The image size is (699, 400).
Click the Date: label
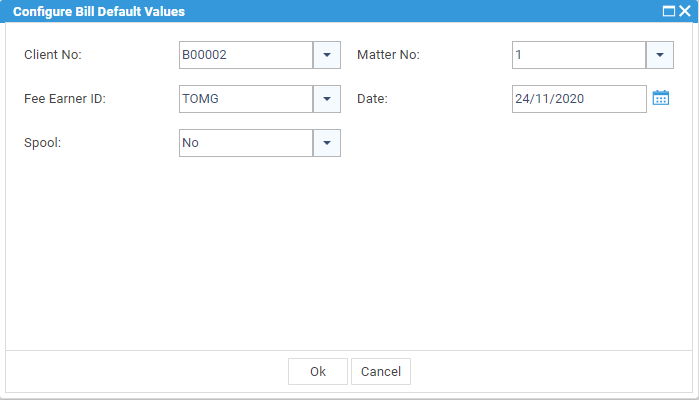pos(372,99)
